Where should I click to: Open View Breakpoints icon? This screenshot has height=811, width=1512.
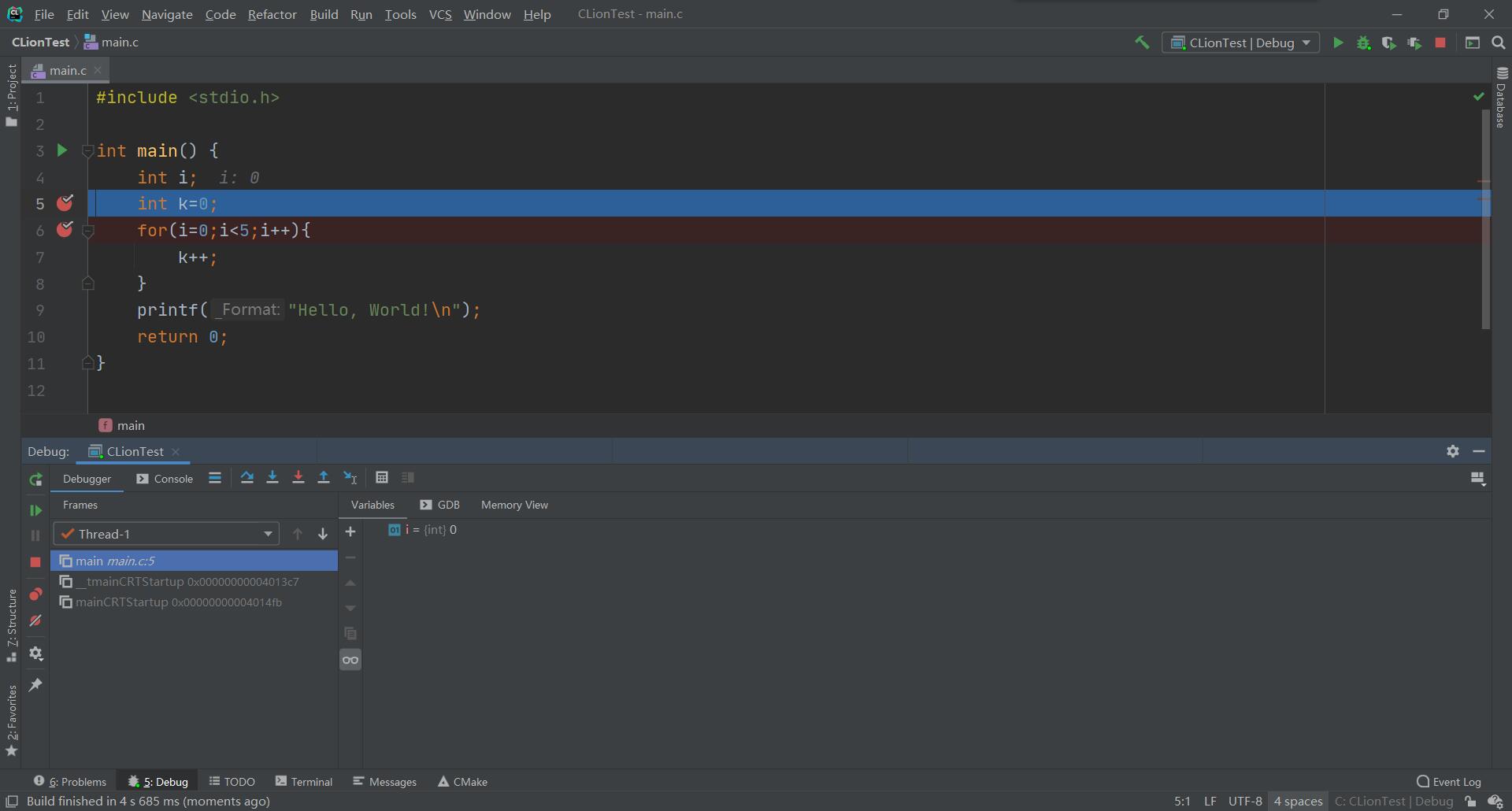pos(35,594)
